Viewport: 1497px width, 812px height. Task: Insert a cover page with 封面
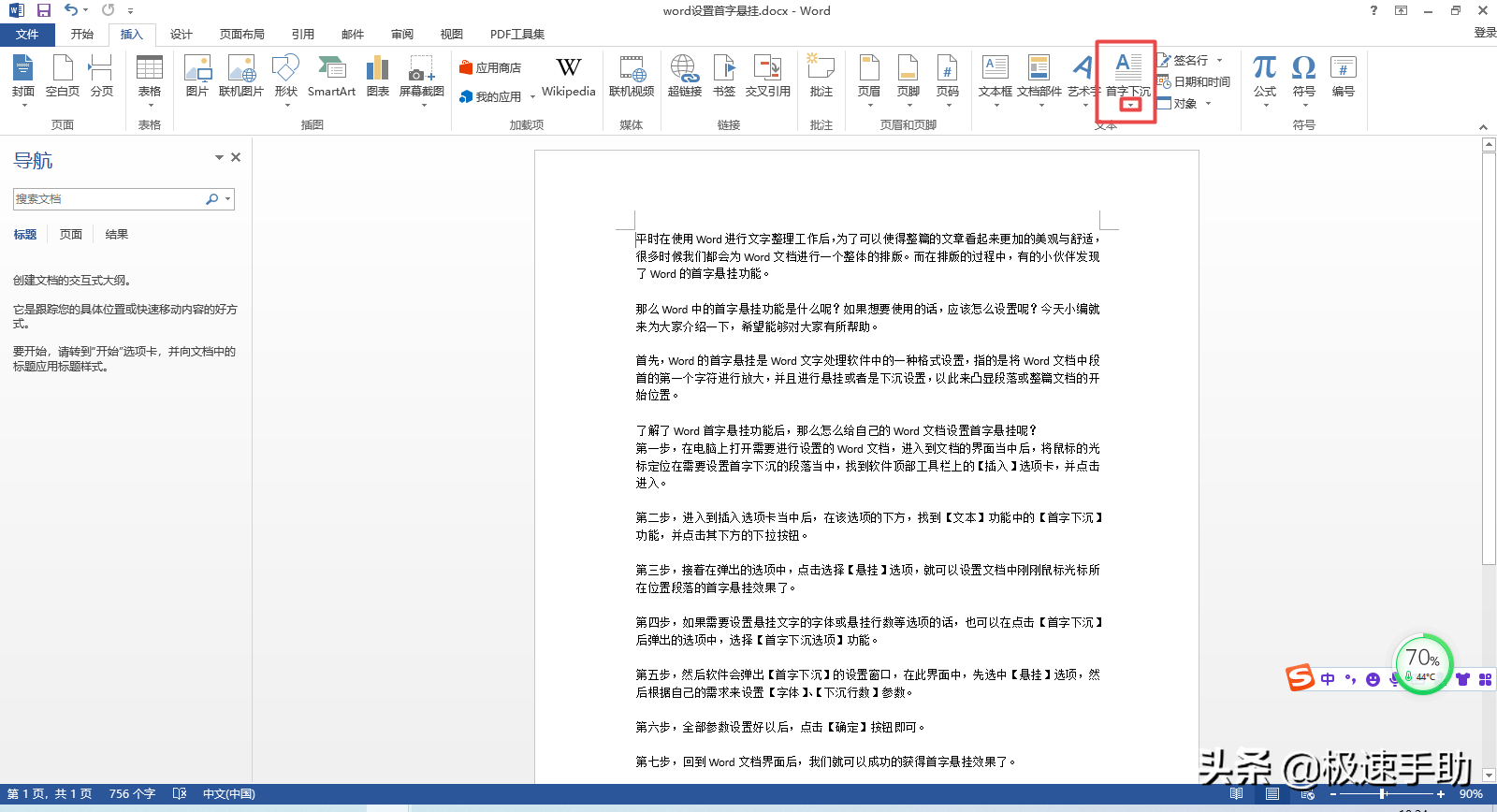(23, 79)
